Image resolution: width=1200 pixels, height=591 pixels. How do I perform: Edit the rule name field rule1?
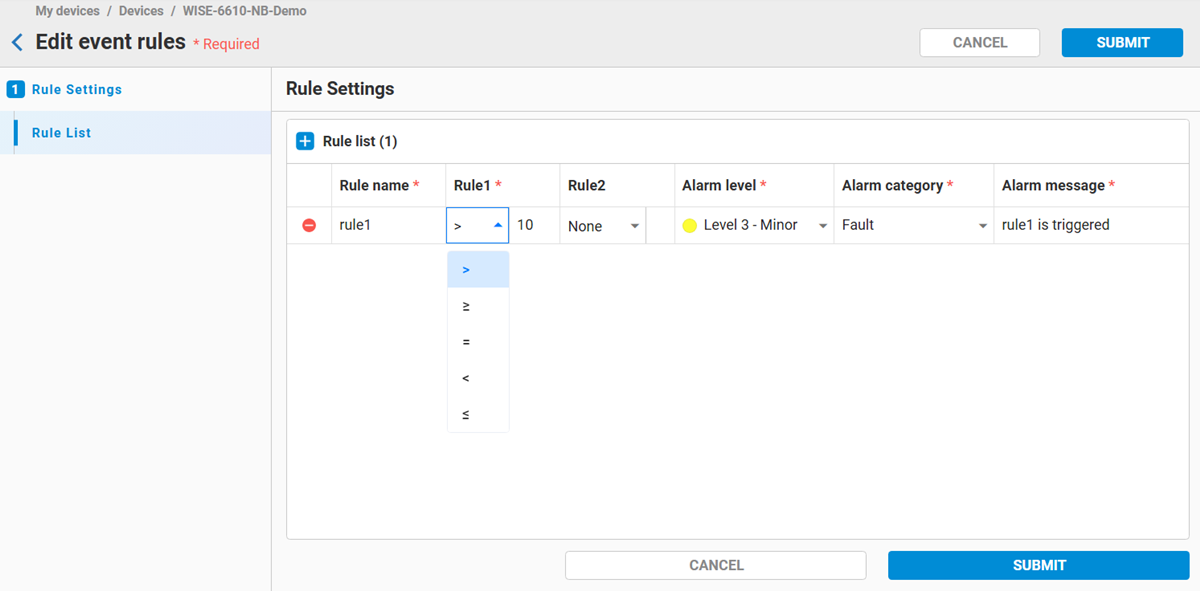386,226
